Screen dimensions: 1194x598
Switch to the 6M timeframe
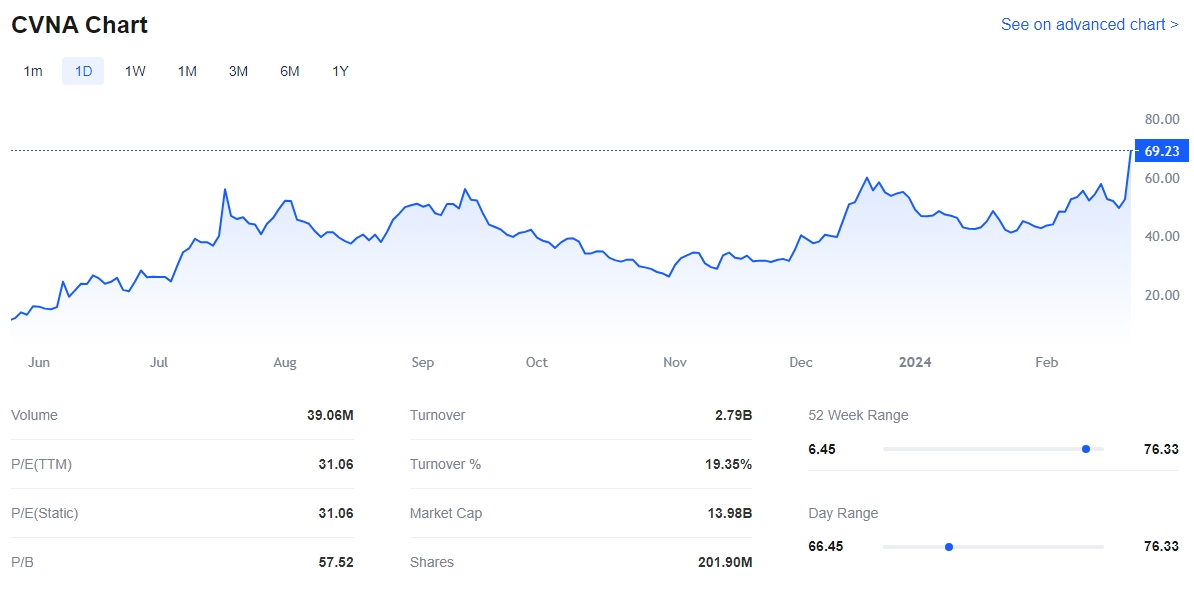[x=289, y=71]
